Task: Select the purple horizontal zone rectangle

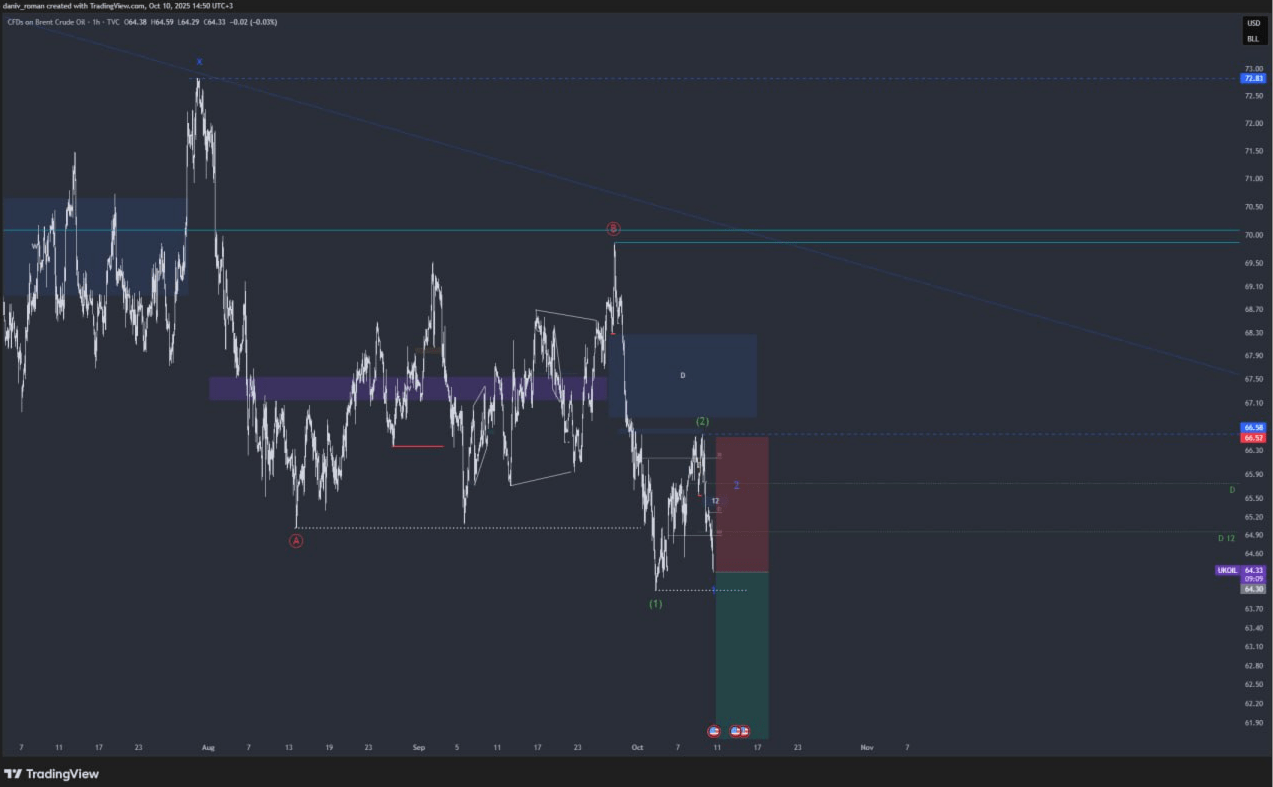Action: point(400,388)
